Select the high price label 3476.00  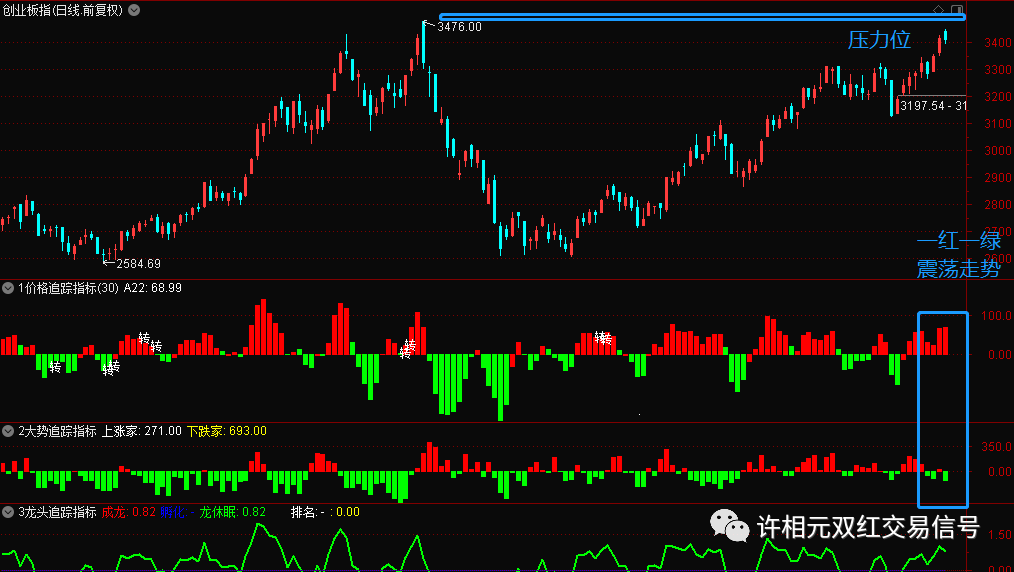(x=459, y=27)
